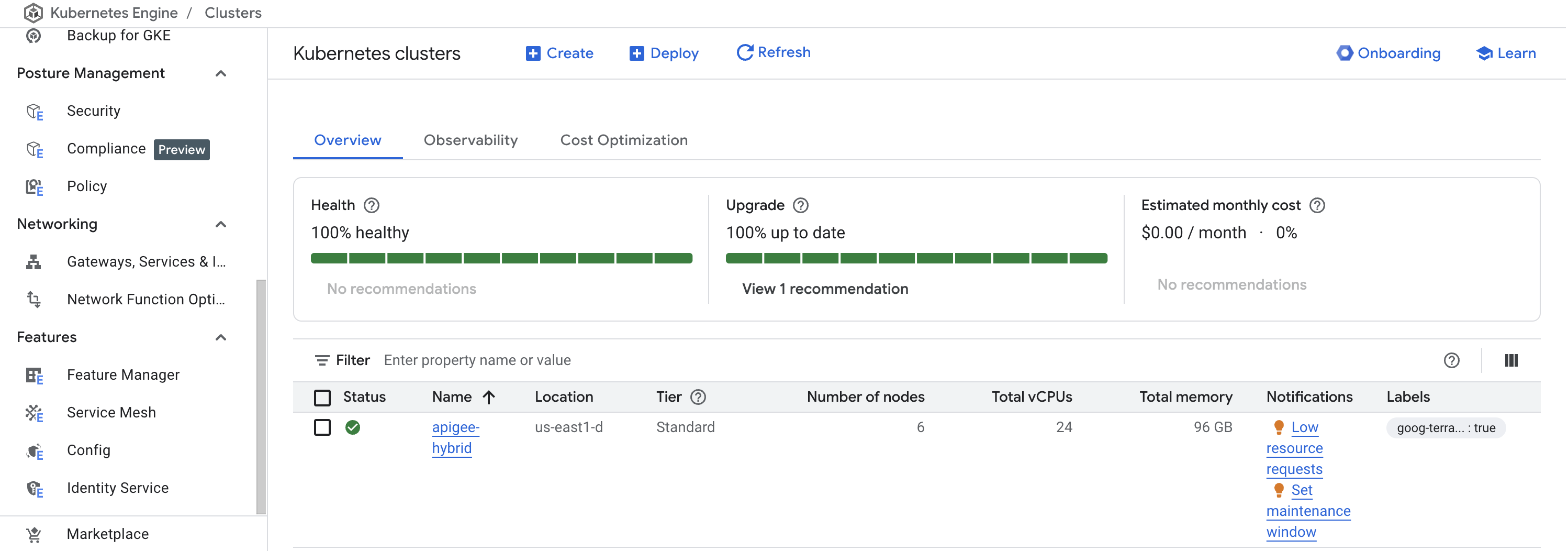Image resolution: width=1568 pixels, height=551 pixels.
Task: Click the Standard tier cell
Action: (x=686, y=427)
